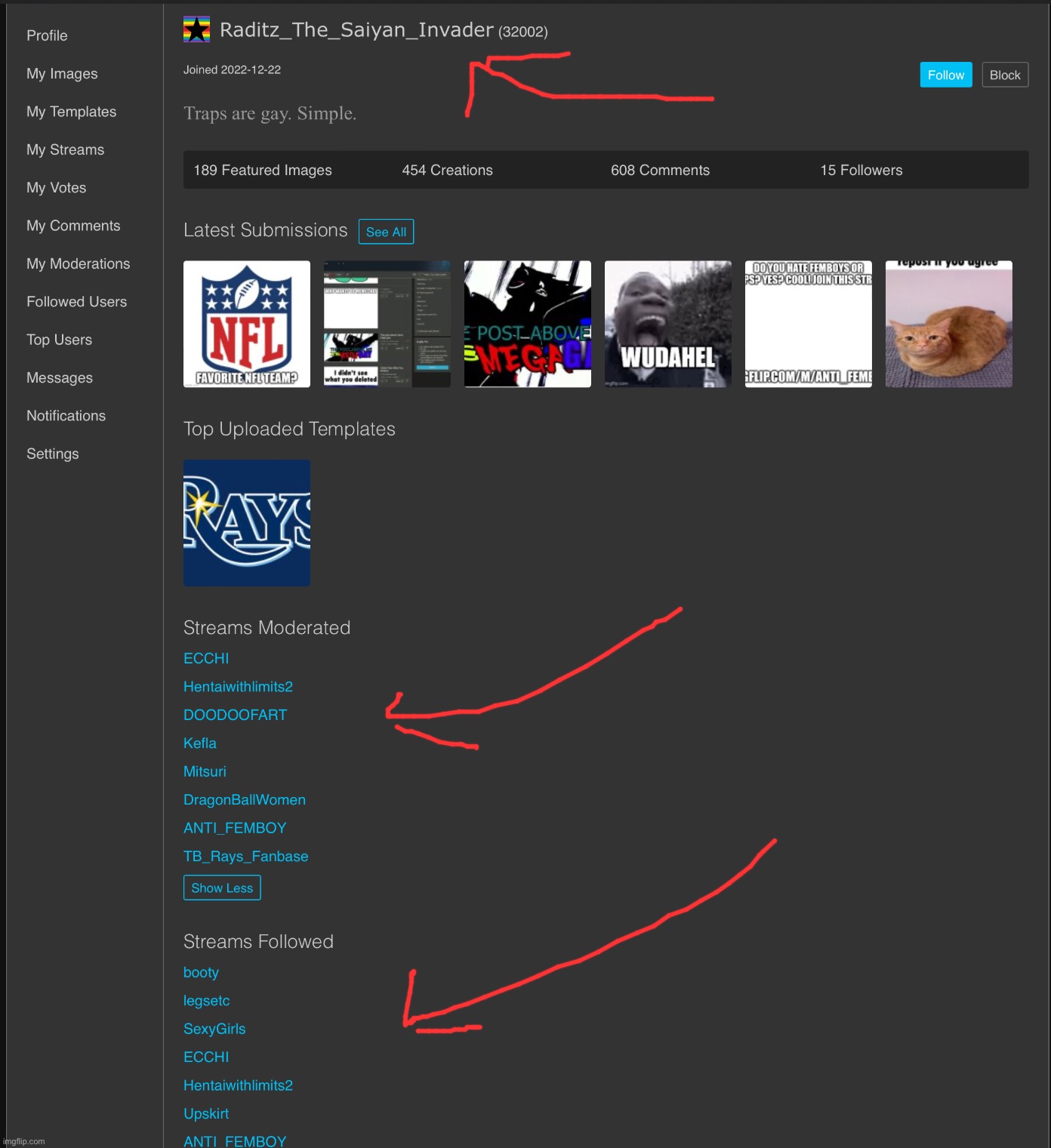Image resolution: width=1051 pixels, height=1148 pixels.
Task: Open My Moderations
Action: coord(78,263)
